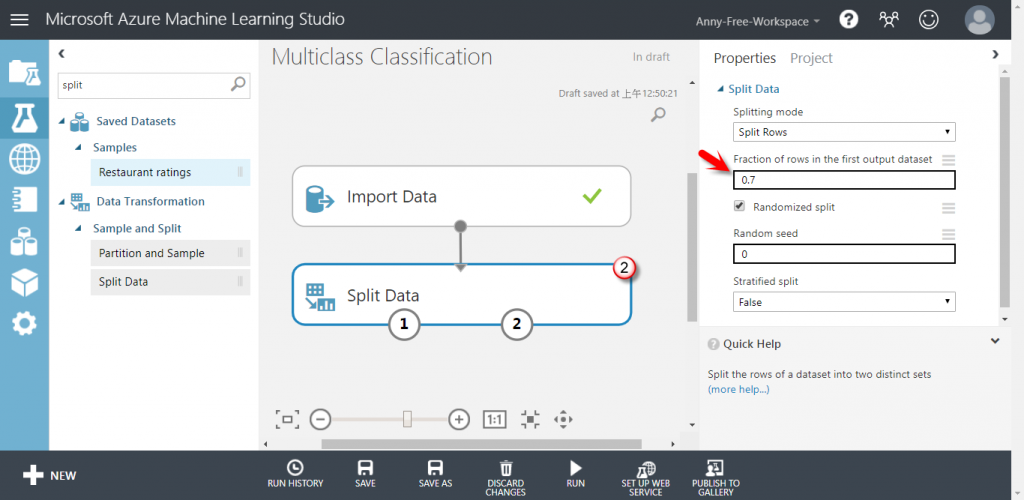Click Split Data output port 2
Image resolution: width=1024 pixels, height=500 pixels.
517,324
